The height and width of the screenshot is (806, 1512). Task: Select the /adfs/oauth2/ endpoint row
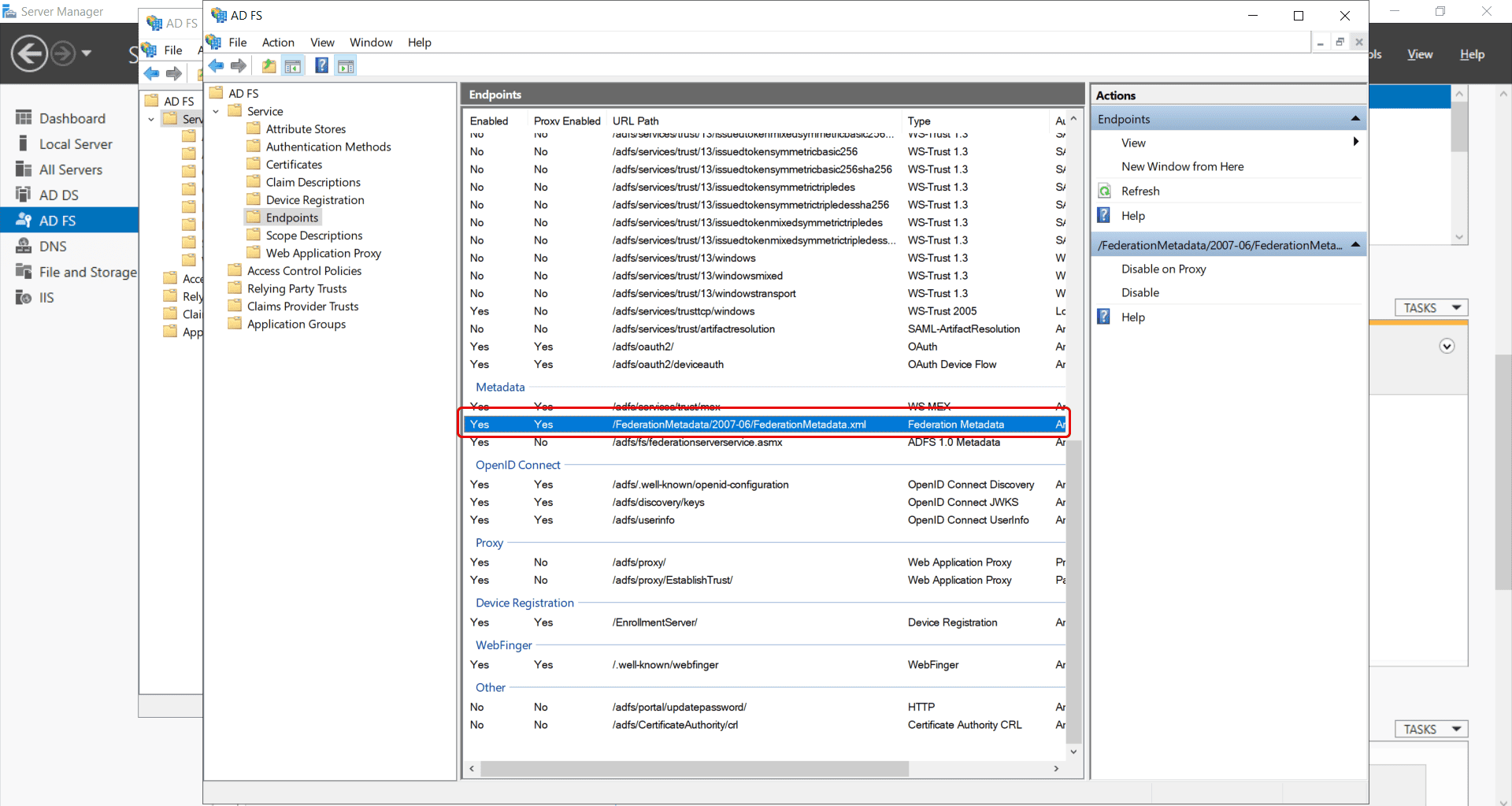coord(645,347)
